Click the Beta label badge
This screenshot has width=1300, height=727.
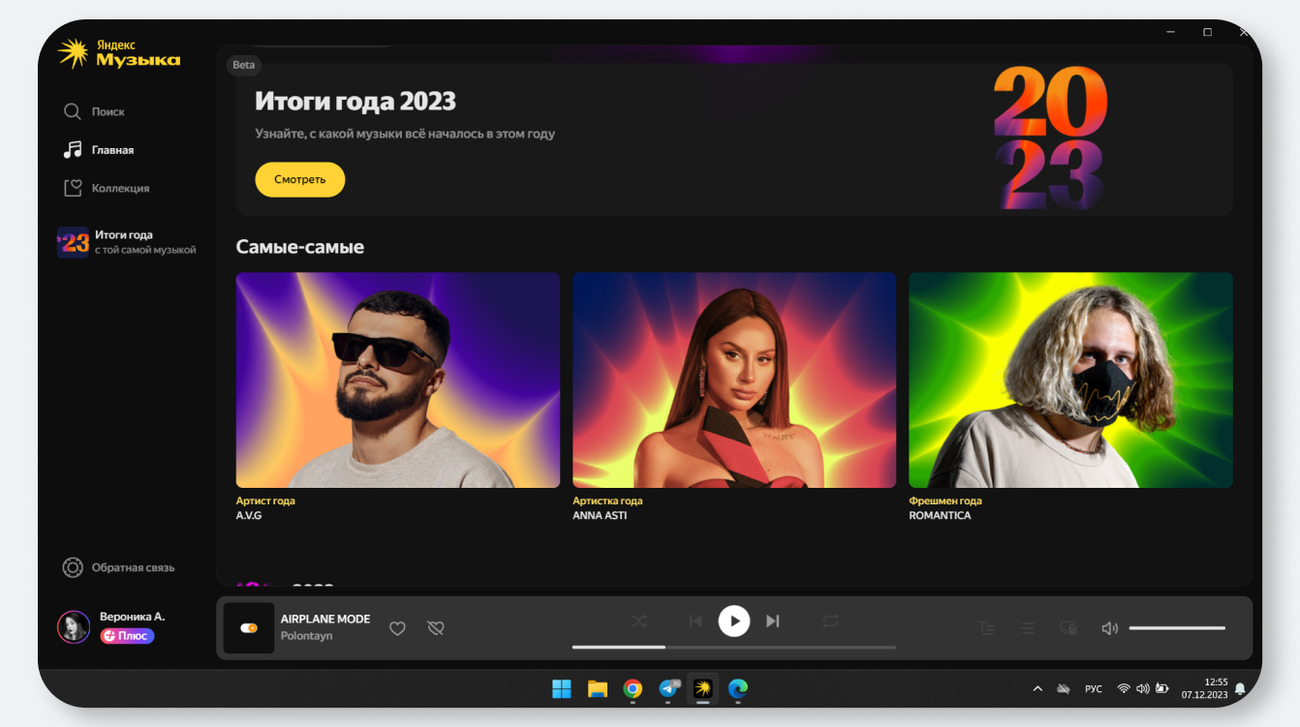[243, 65]
